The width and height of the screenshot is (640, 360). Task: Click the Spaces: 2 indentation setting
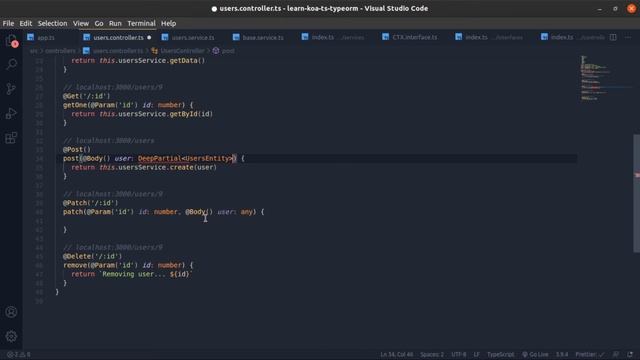pos(432,354)
